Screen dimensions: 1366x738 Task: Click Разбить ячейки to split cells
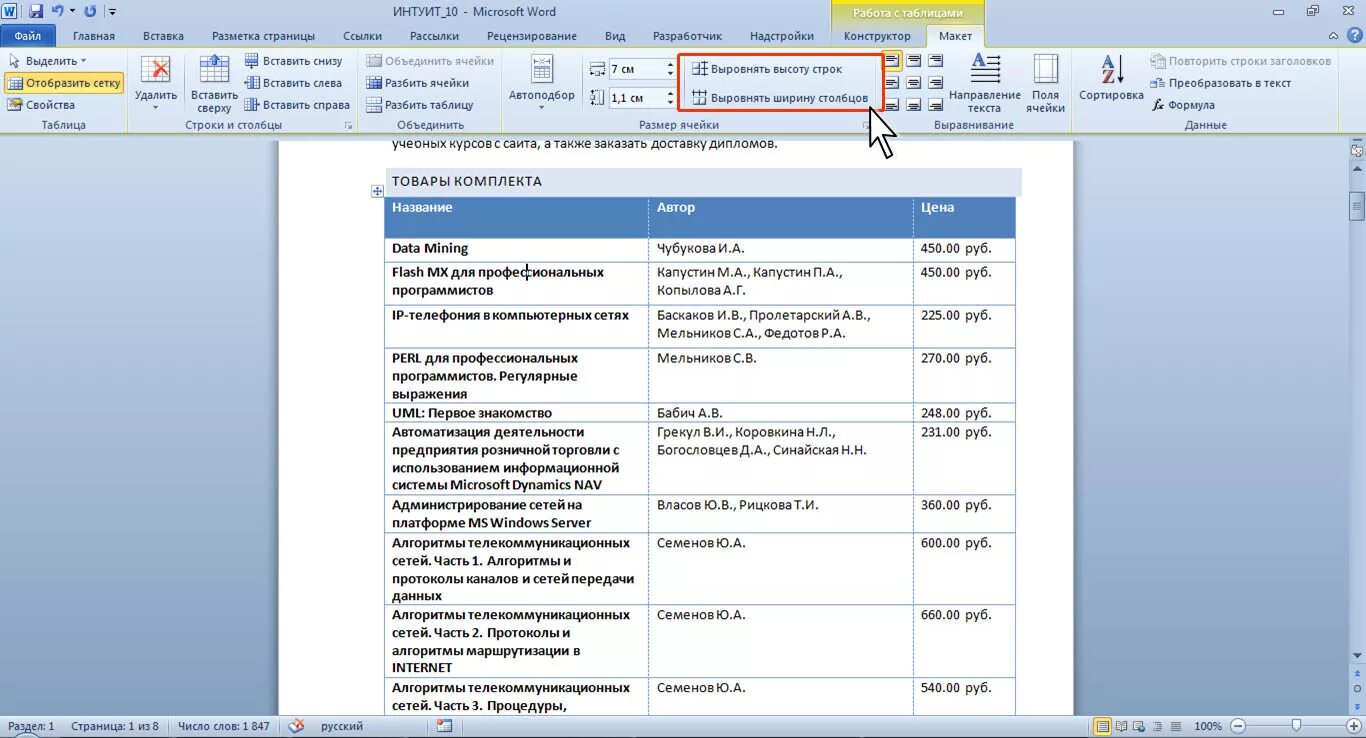point(417,83)
